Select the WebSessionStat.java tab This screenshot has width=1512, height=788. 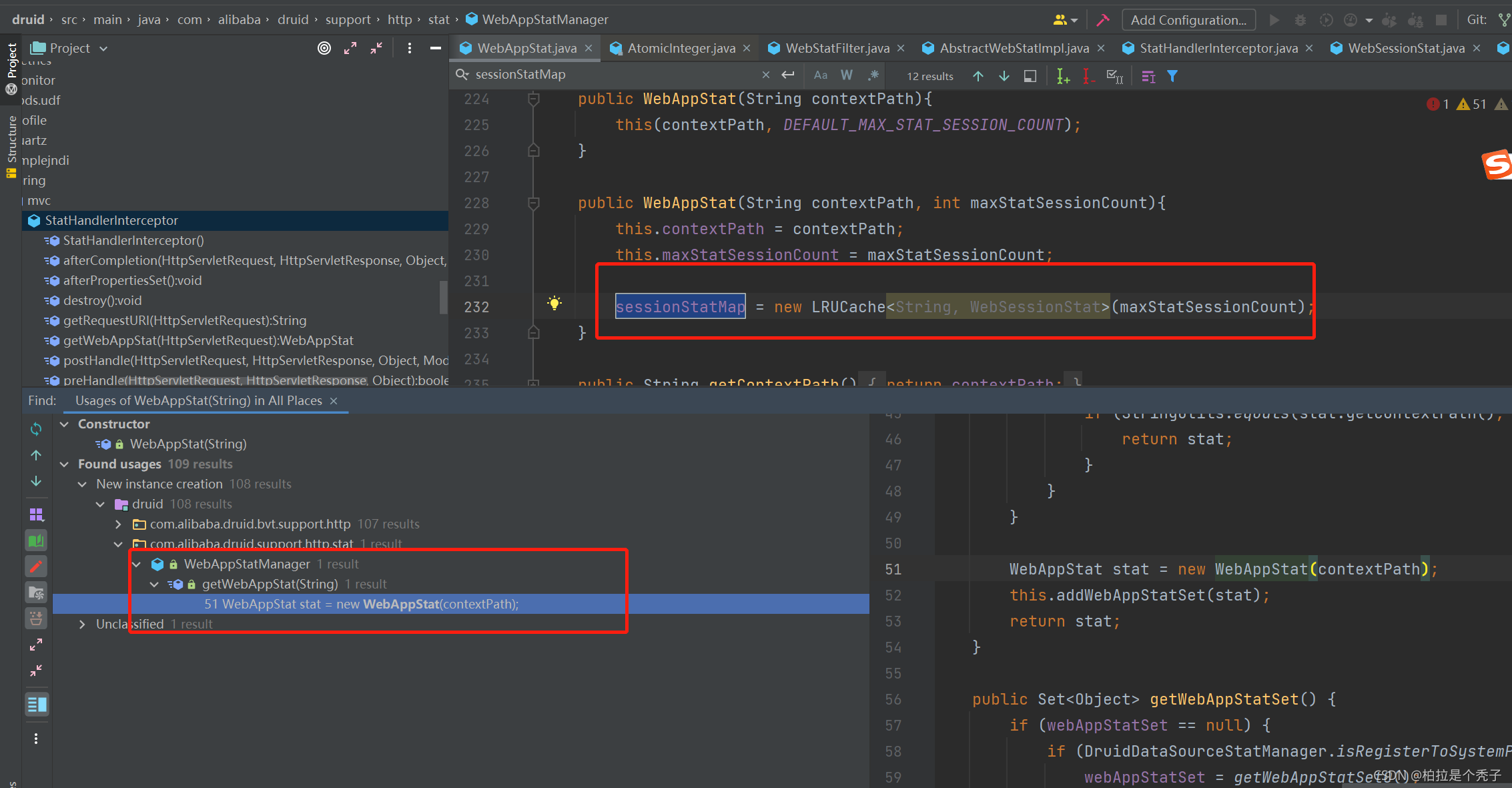click(x=1407, y=48)
